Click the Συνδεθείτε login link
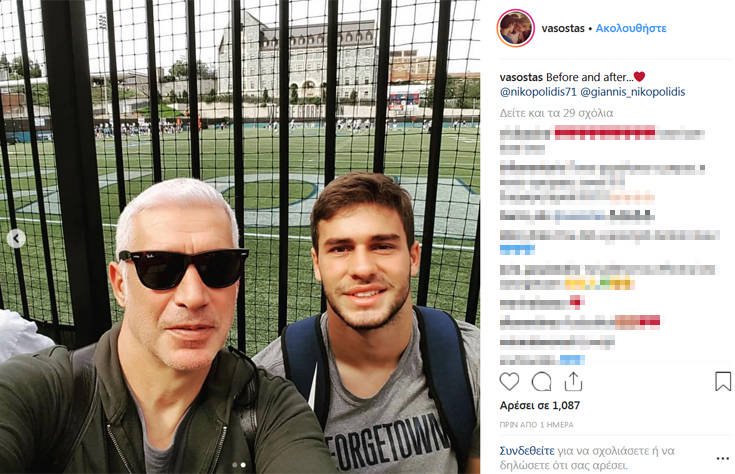 [527, 451]
